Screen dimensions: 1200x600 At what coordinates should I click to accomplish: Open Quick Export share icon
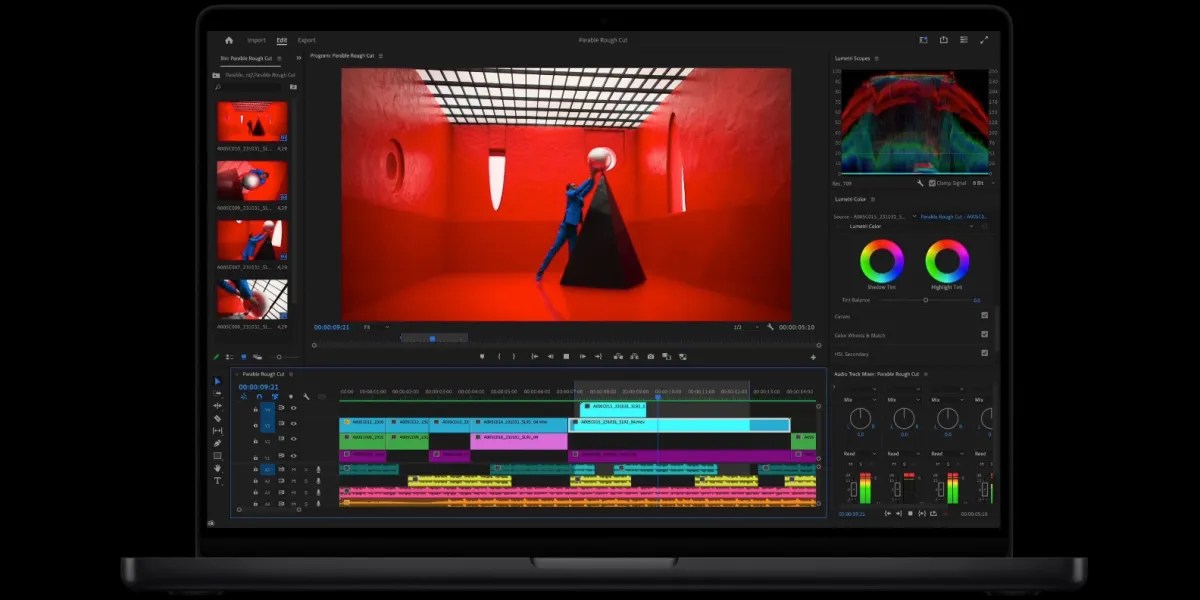[944, 40]
